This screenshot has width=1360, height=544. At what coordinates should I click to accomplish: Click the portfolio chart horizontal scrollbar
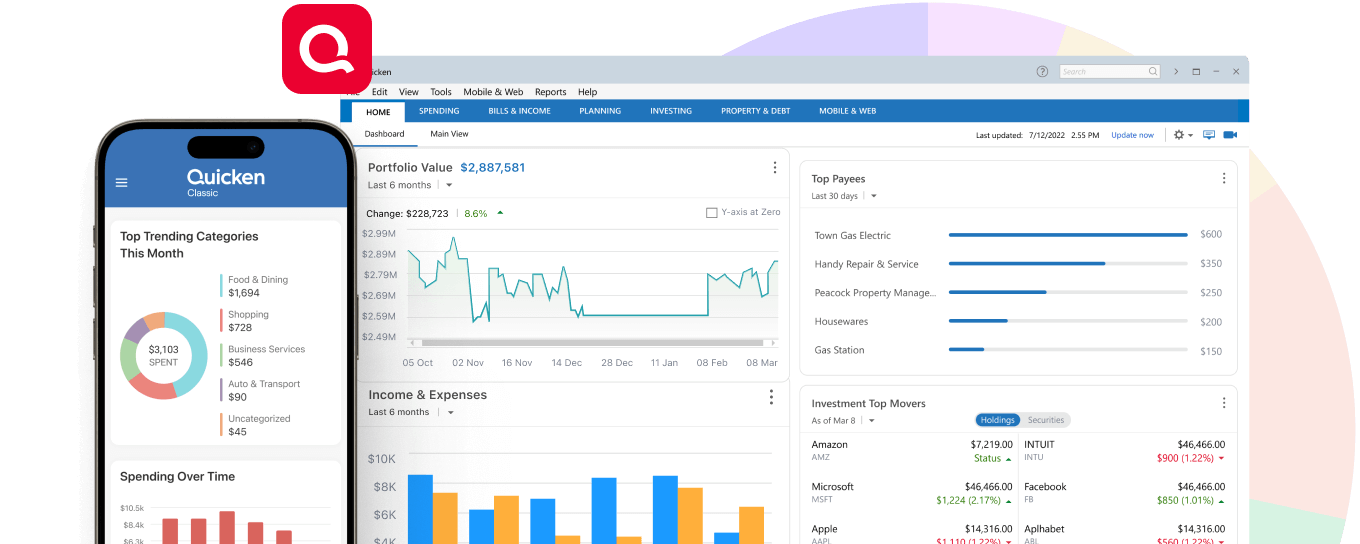(x=592, y=342)
